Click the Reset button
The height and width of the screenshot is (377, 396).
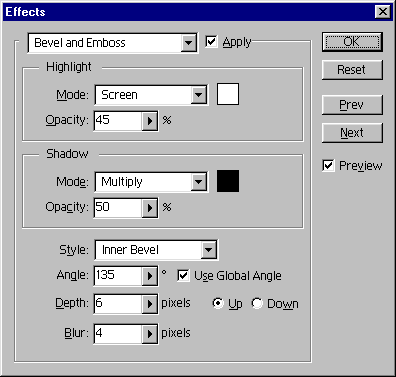pos(352,70)
